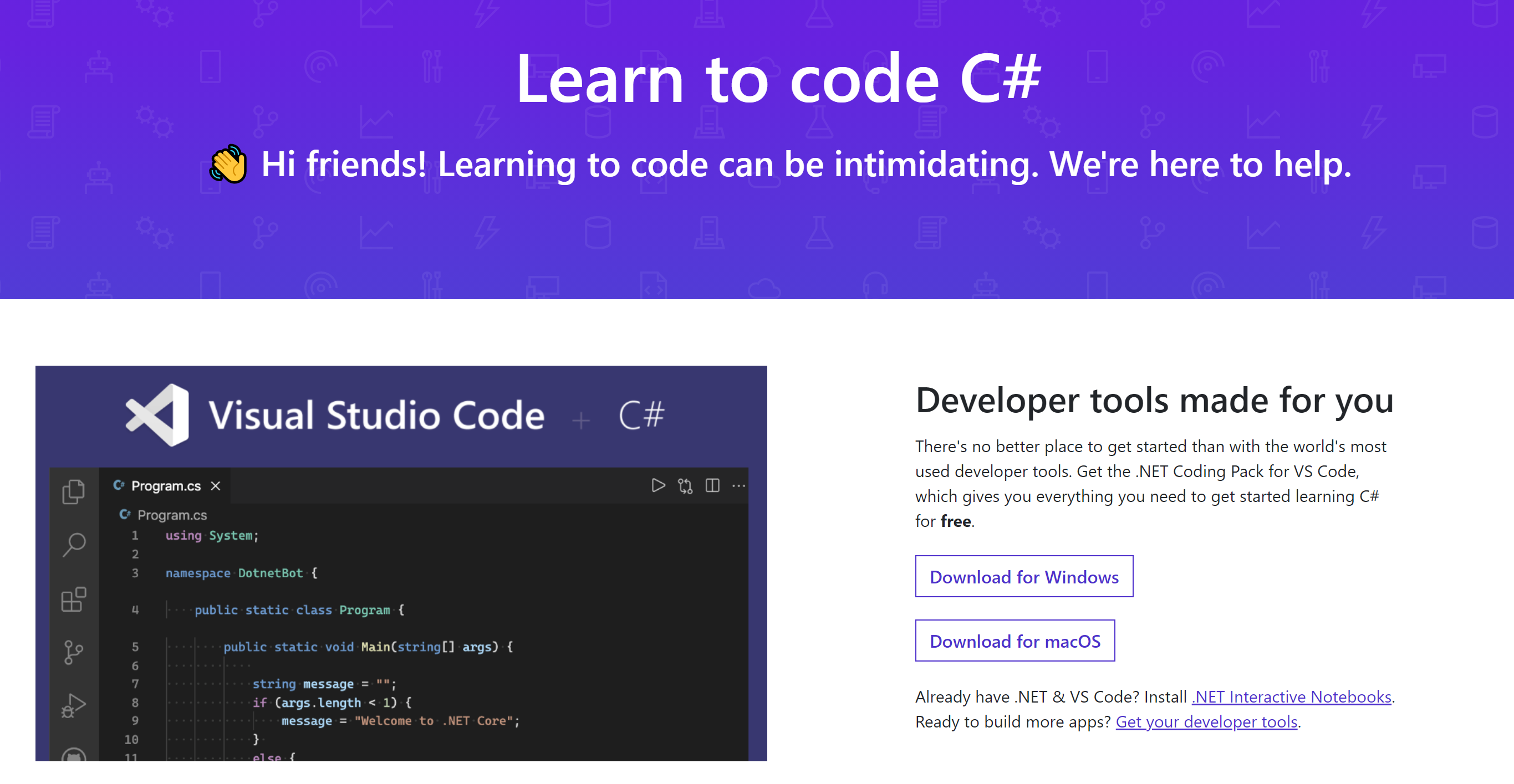Open the Run and Debug icon

[74, 705]
